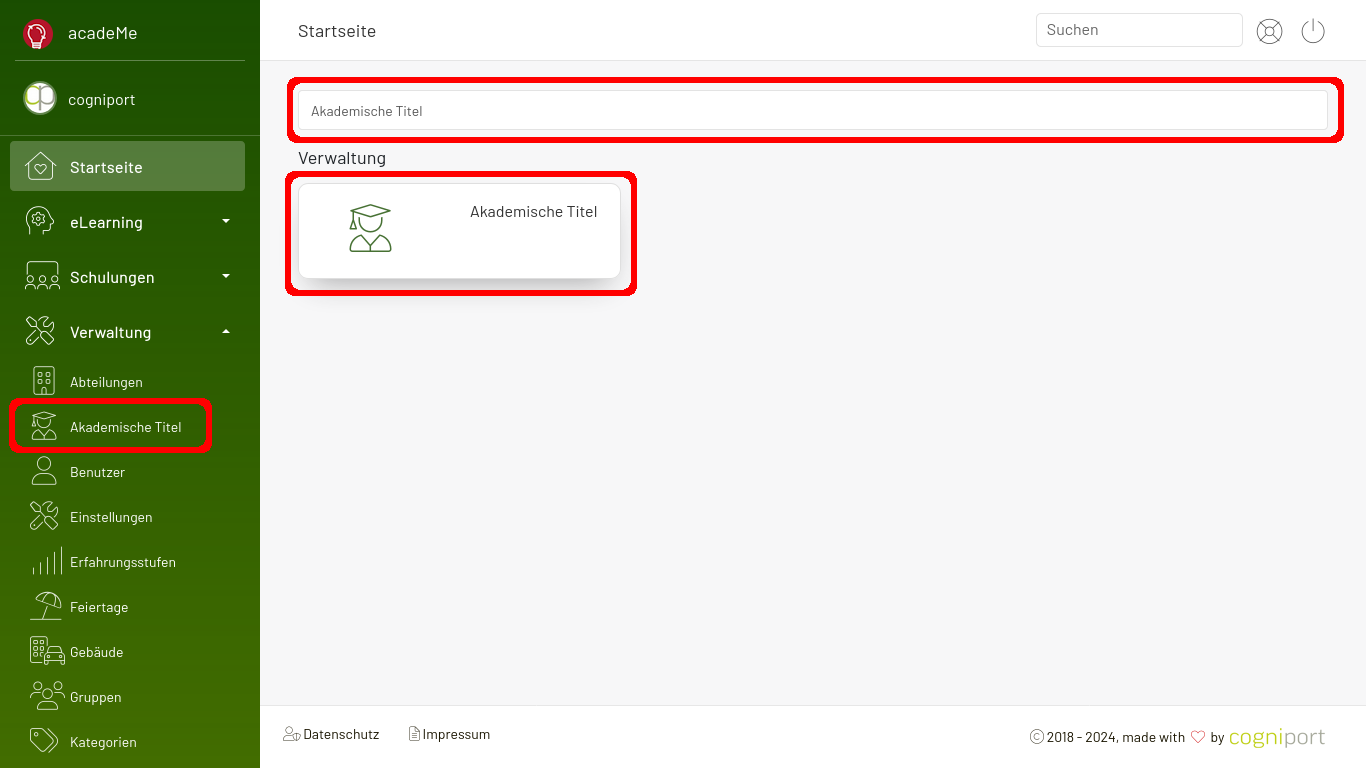Open Benutzer under Verwaltung
1366x768 pixels.
click(x=97, y=472)
